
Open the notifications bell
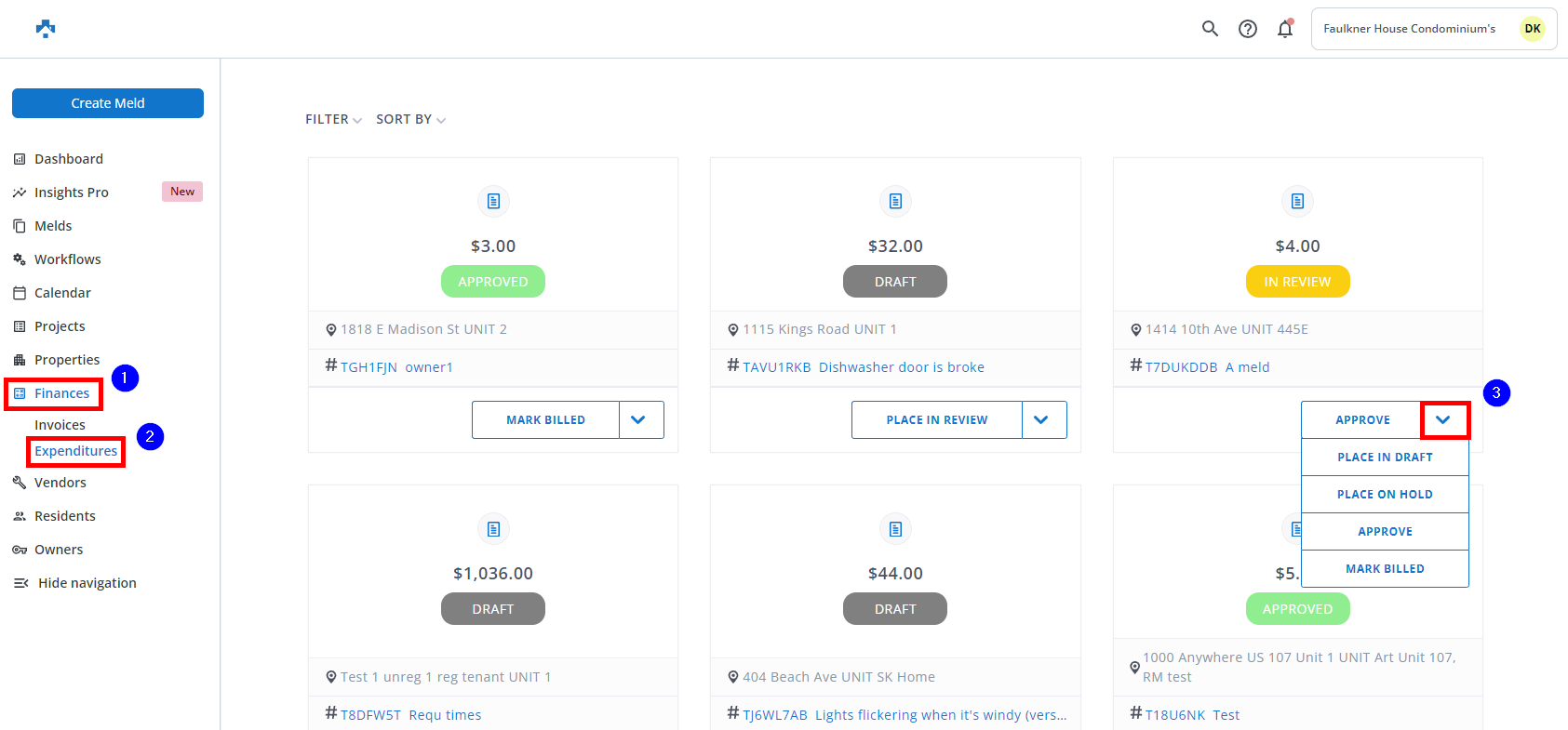(x=1285, y=29)
